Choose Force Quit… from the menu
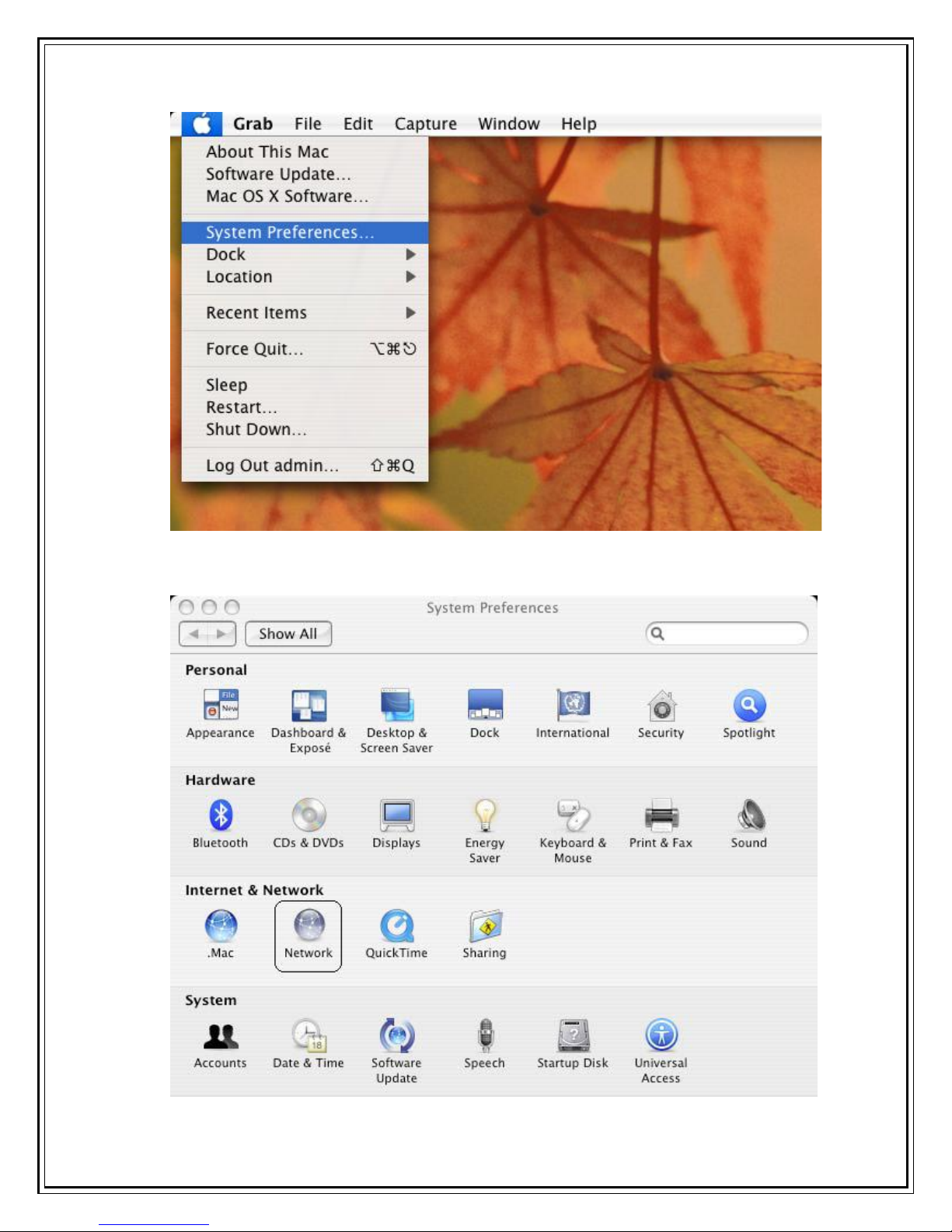Image resolution: width=952 pixels, height=1232 pixels. [x=305, y=349]
